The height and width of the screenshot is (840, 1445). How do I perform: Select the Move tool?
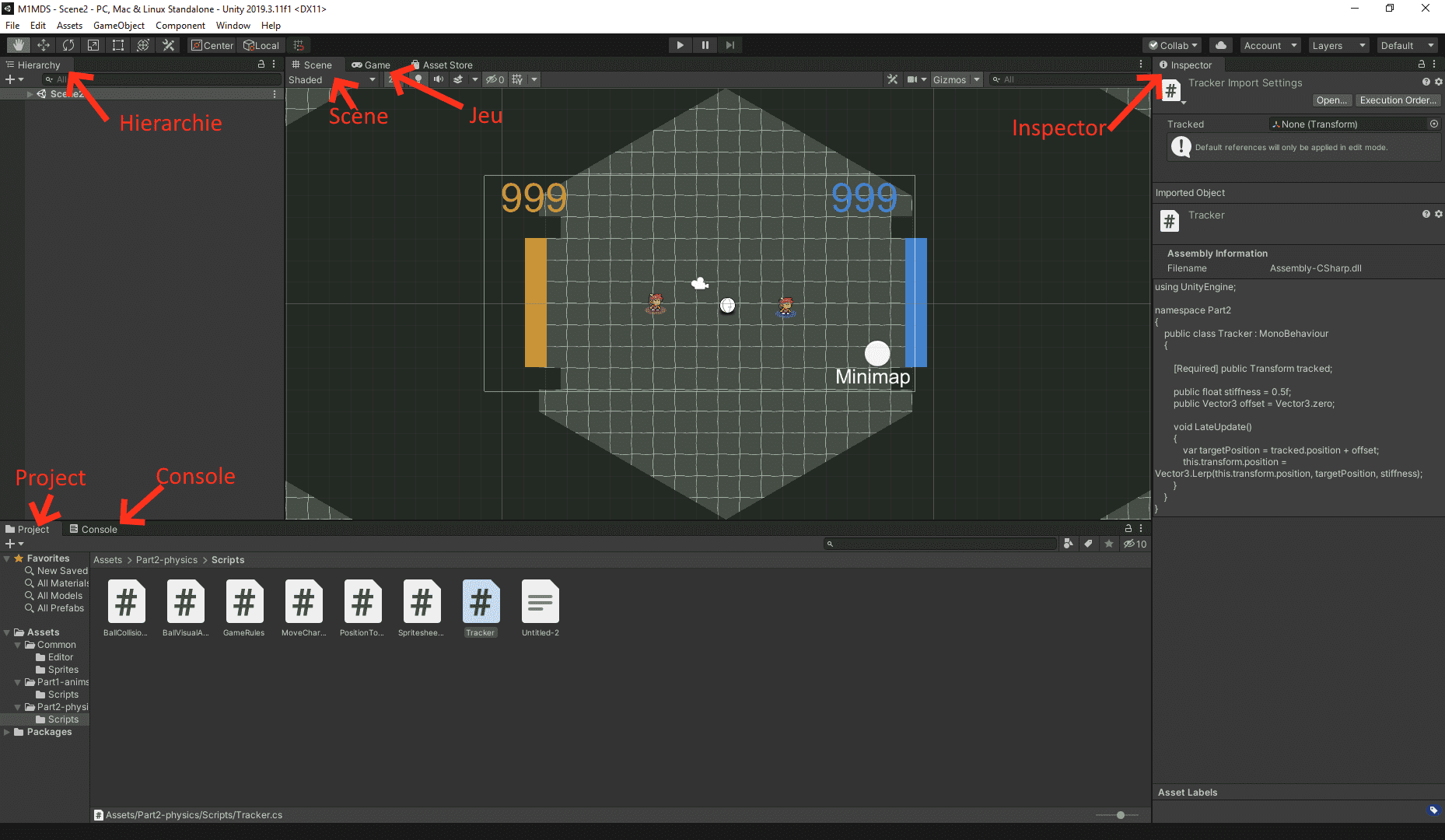tap(44, 45)
